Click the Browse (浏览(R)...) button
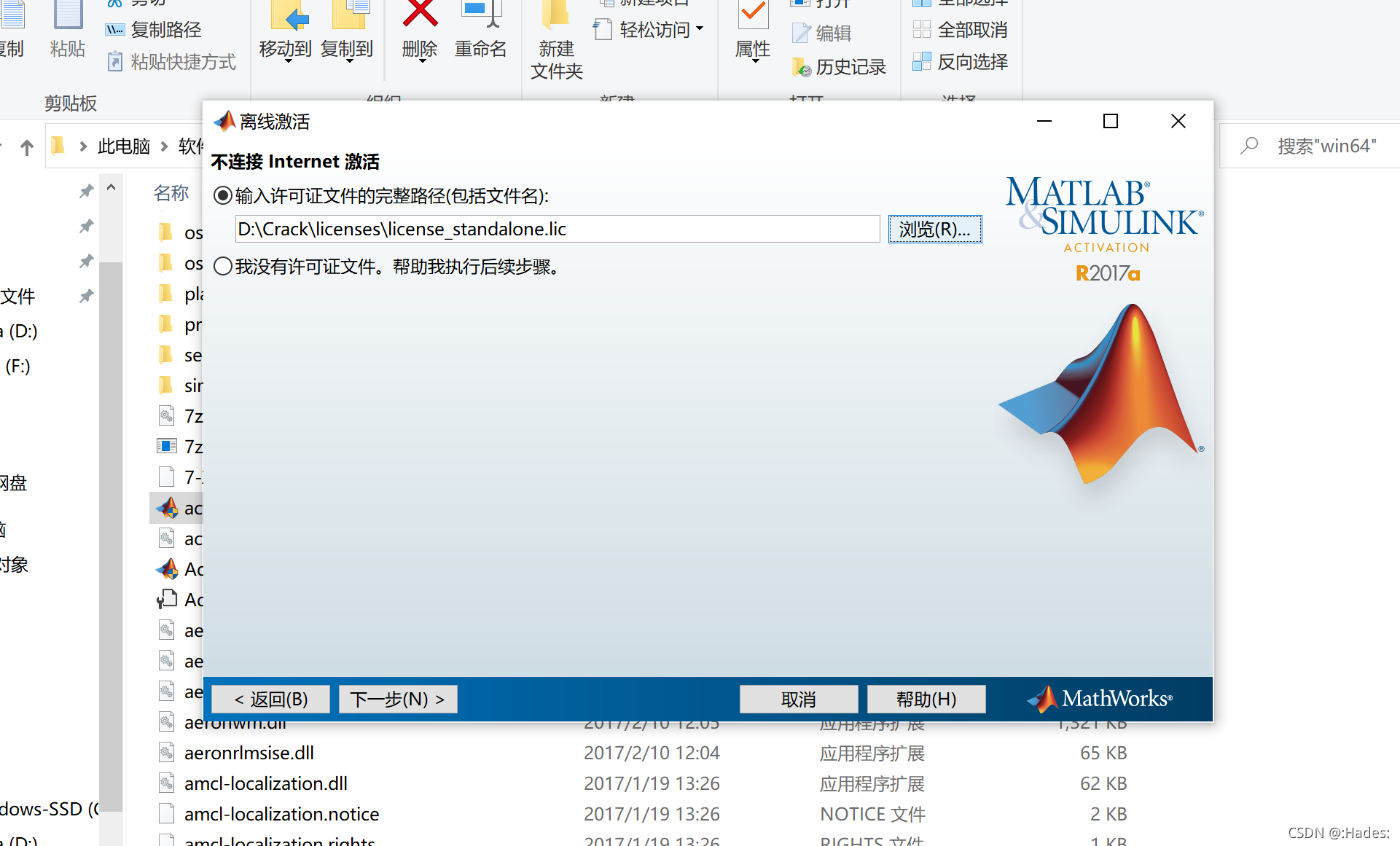 click(x=934, y=229)
